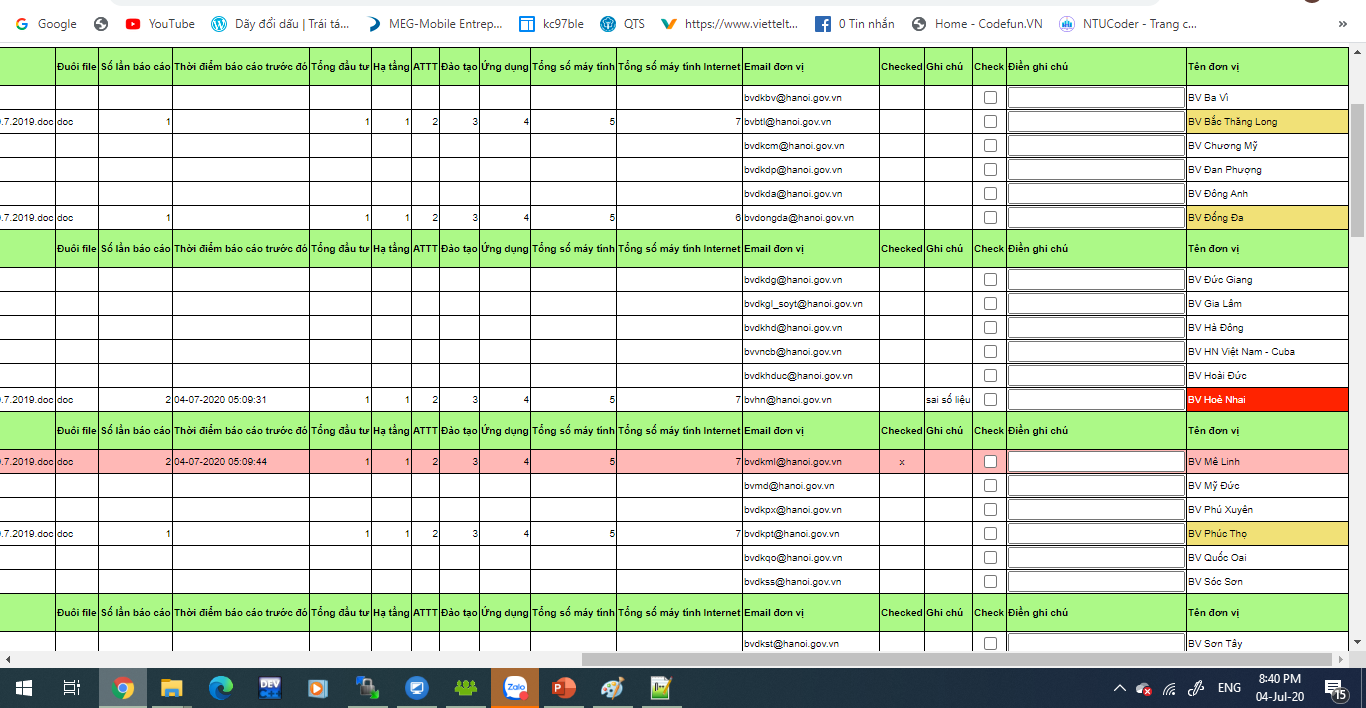The height and width of the screenshot is (708, 1366).
Task: Tick the Check box for BV Hoè Nhai
Action: tap(990, 400)
